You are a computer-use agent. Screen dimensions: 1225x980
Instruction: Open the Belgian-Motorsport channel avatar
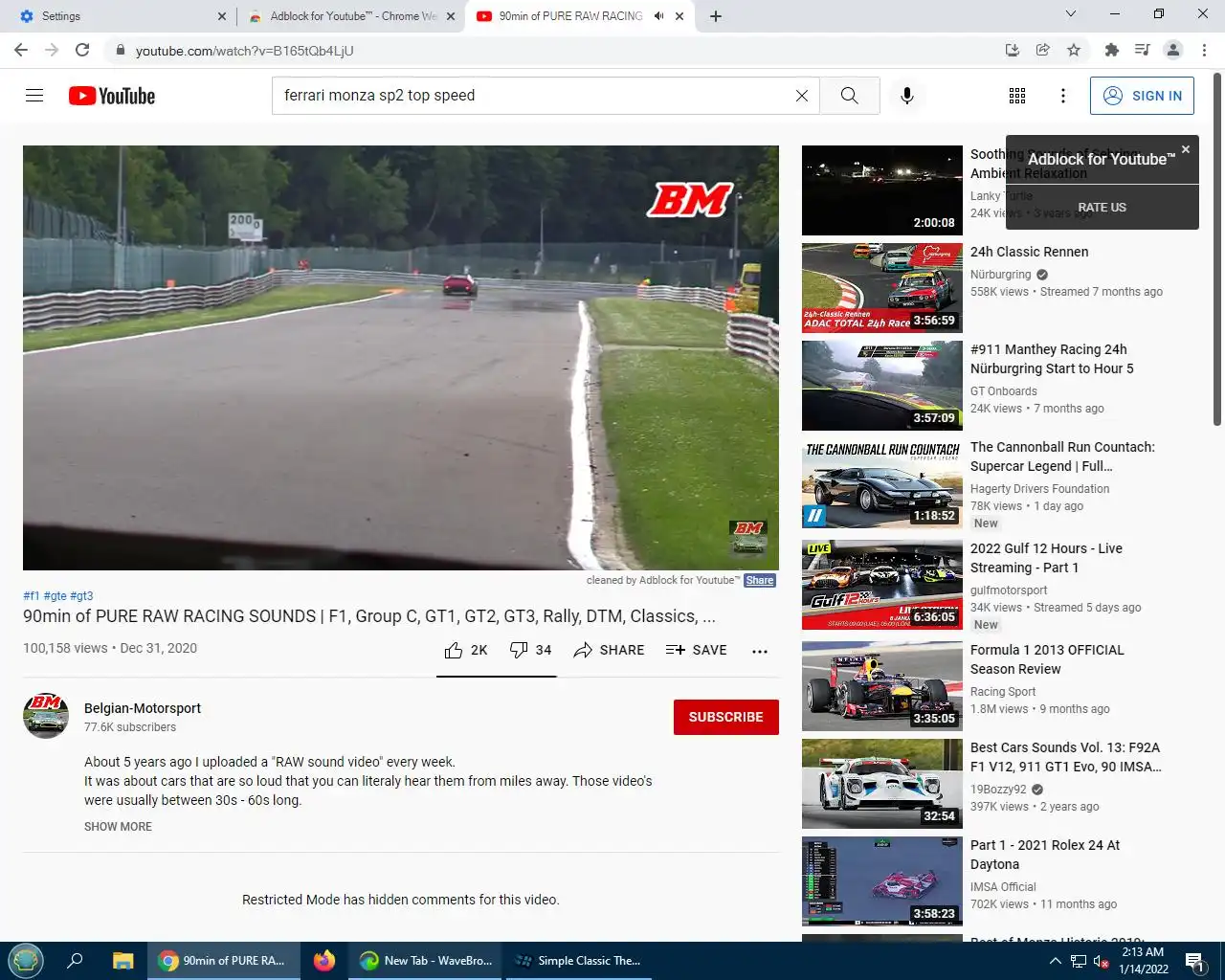tap(46, 716)
